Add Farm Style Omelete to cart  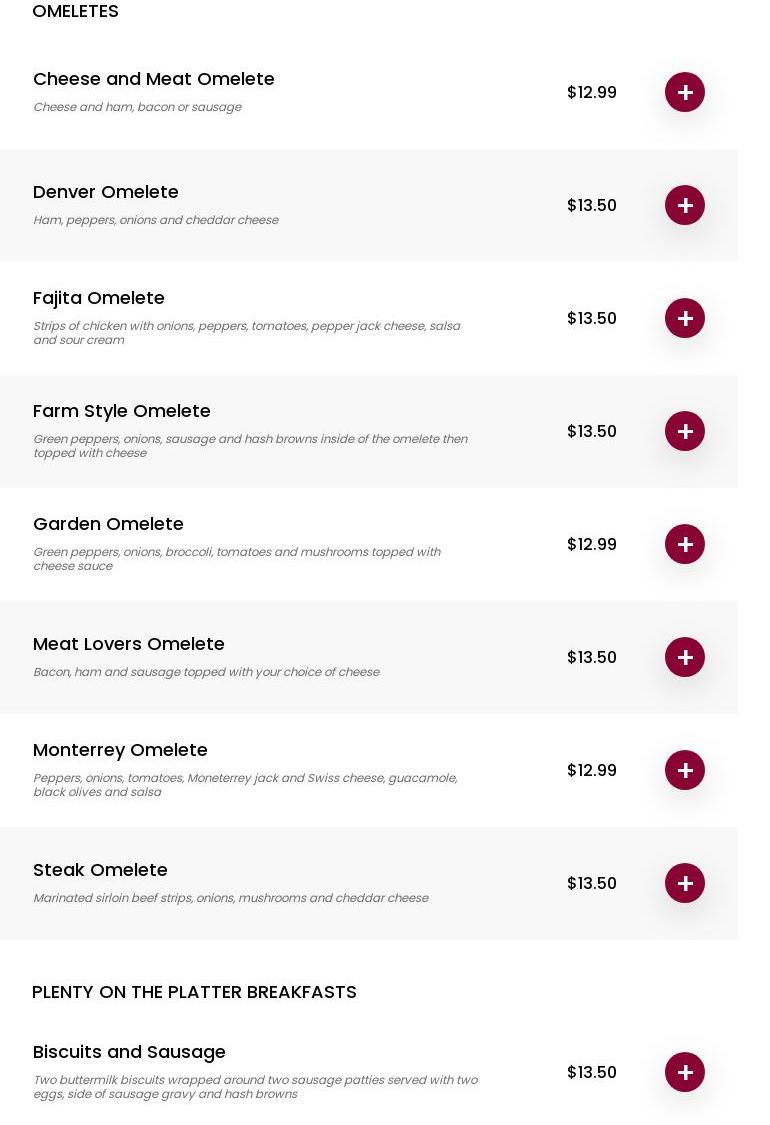pyautogui.click(x=685, y=431)
